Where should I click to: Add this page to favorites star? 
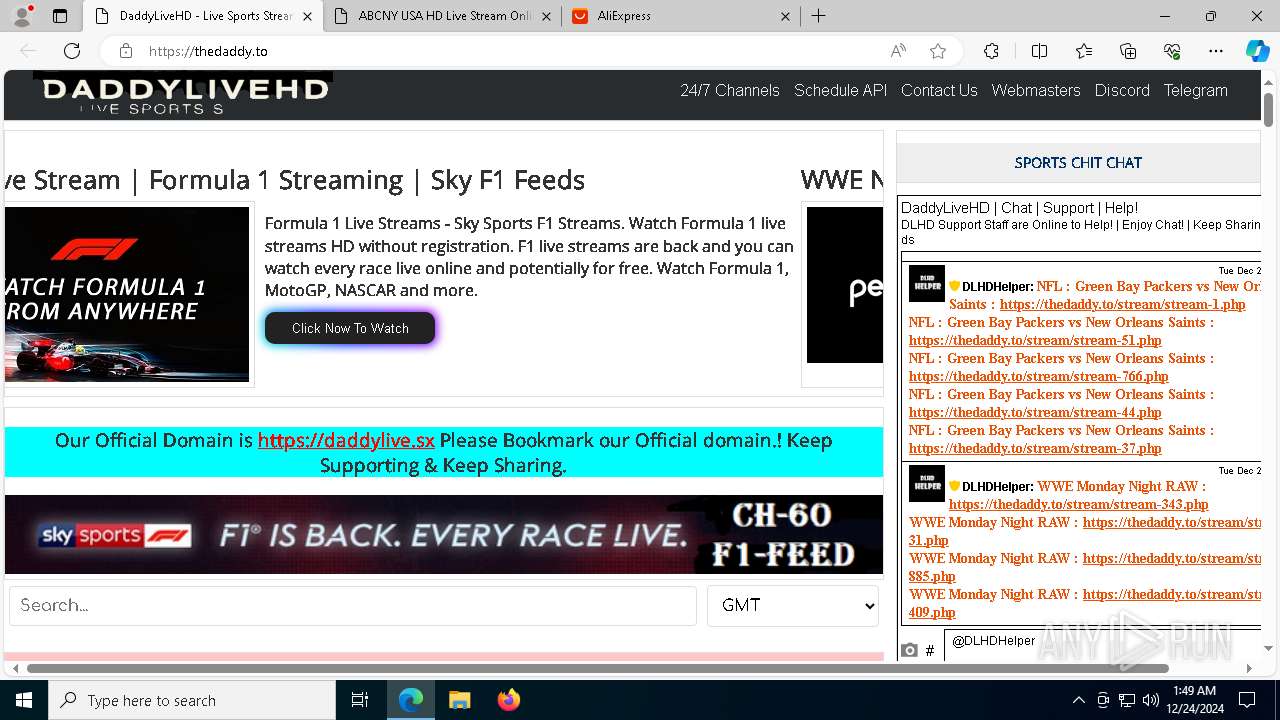[938, 51]
